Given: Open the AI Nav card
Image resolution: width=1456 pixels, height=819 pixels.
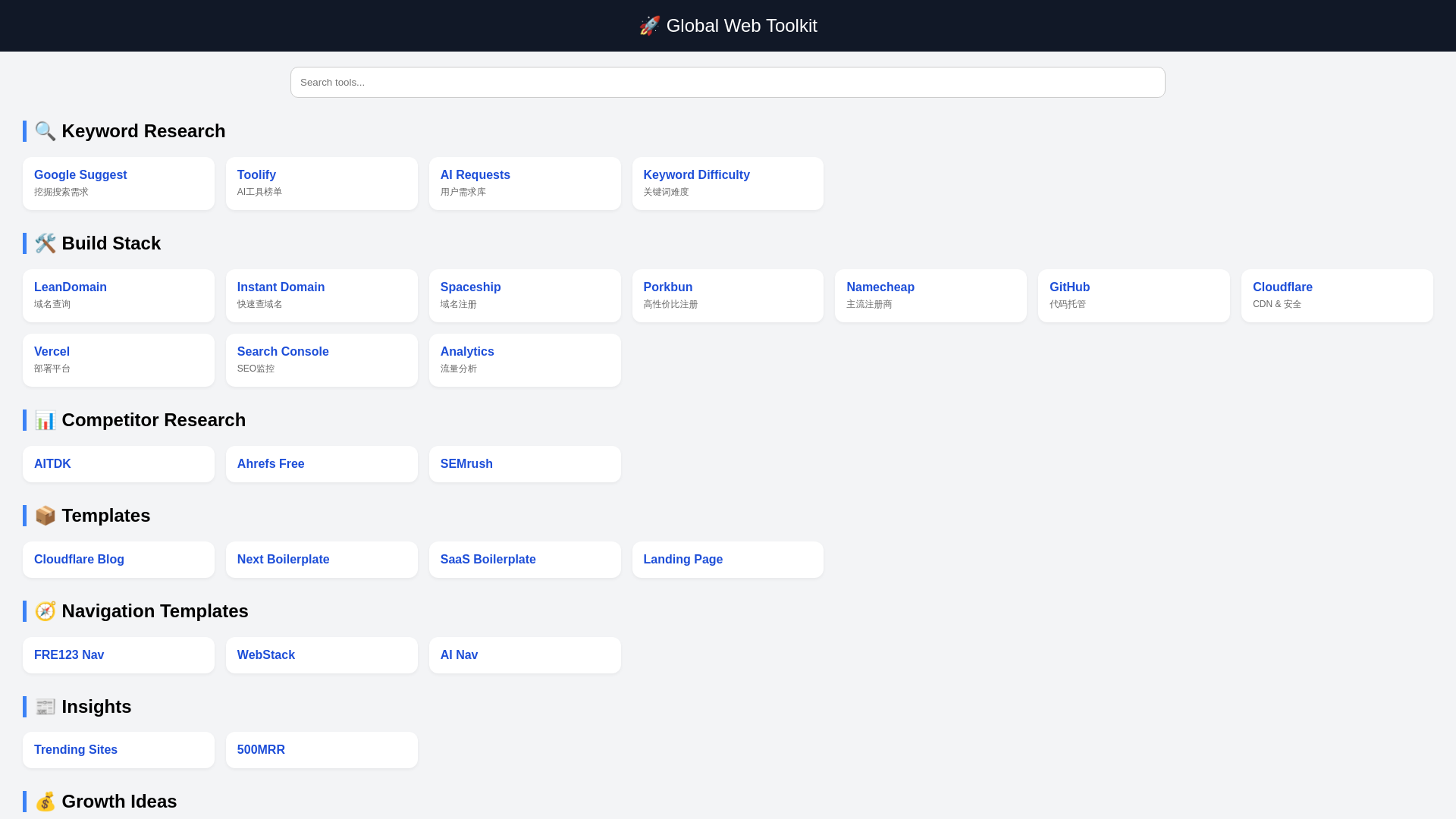Looking at the screenshot, I should point(525,655).
